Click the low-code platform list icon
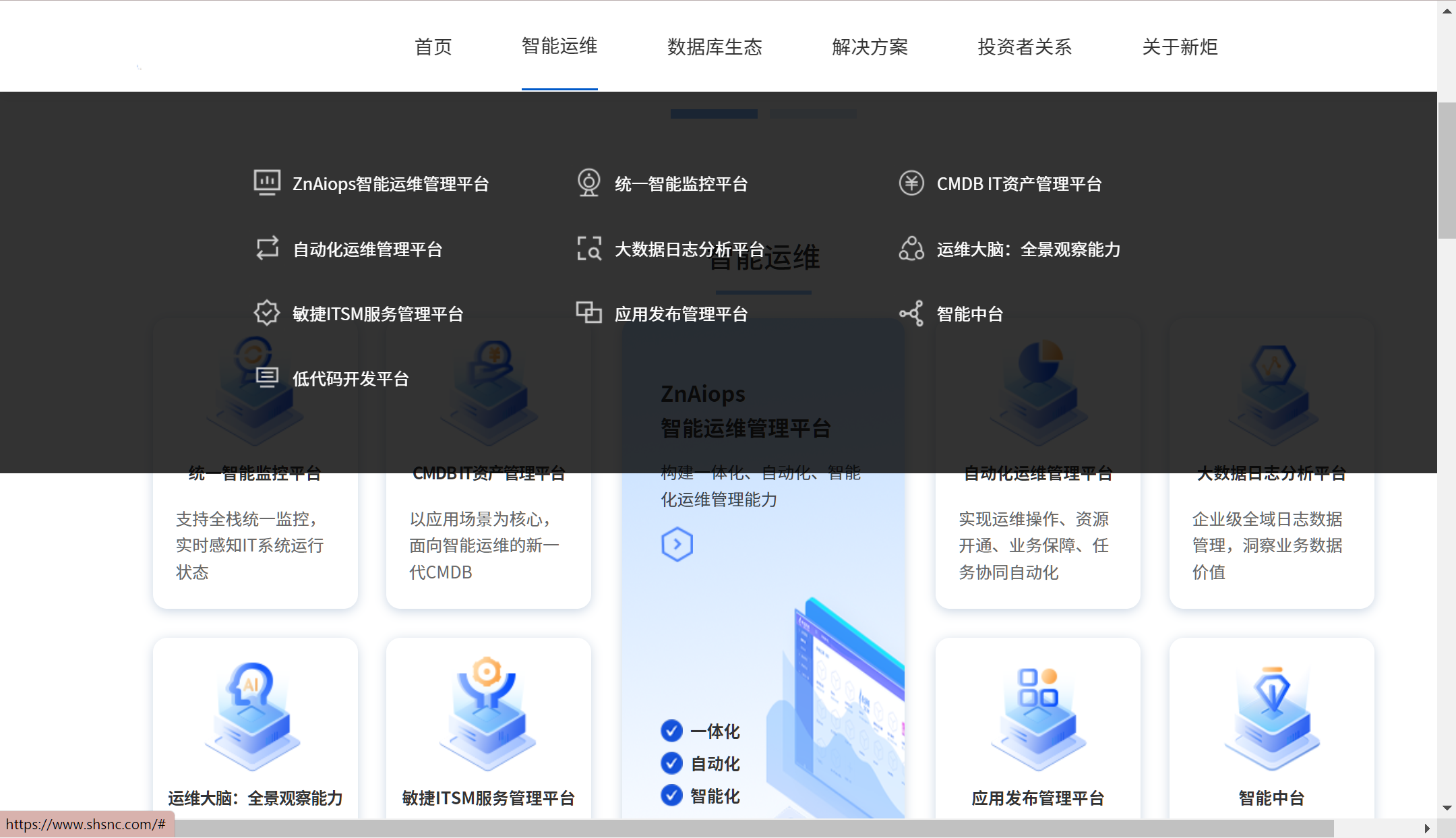Image resolution: width=1456 pixels, height=838 pixels. tap(267, 378)
